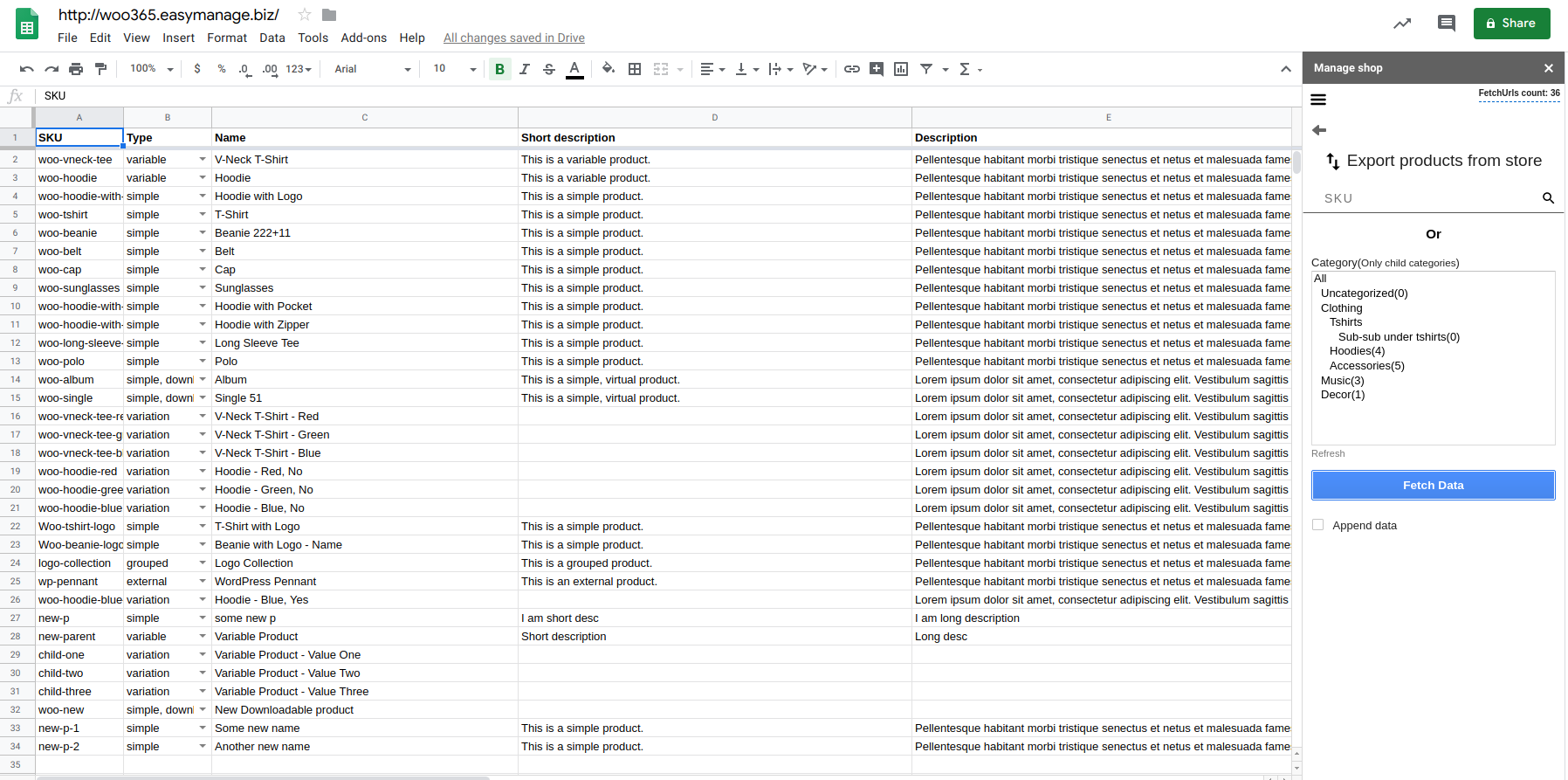Screen dimensions: 1568x780
Task: Open the Arial font dropdown
Action: (372, 69)
